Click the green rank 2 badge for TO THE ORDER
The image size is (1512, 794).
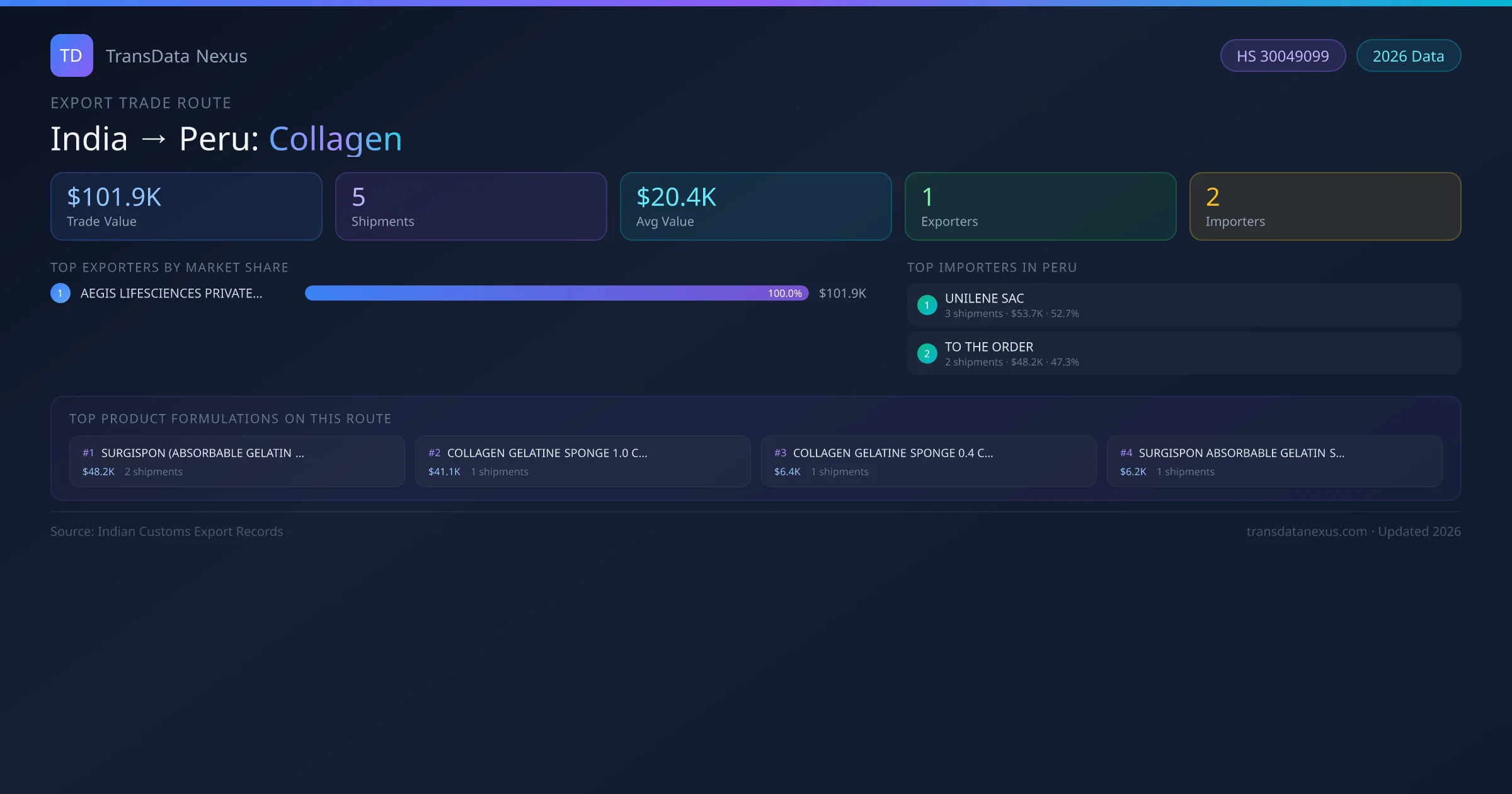tap(927, 354)
